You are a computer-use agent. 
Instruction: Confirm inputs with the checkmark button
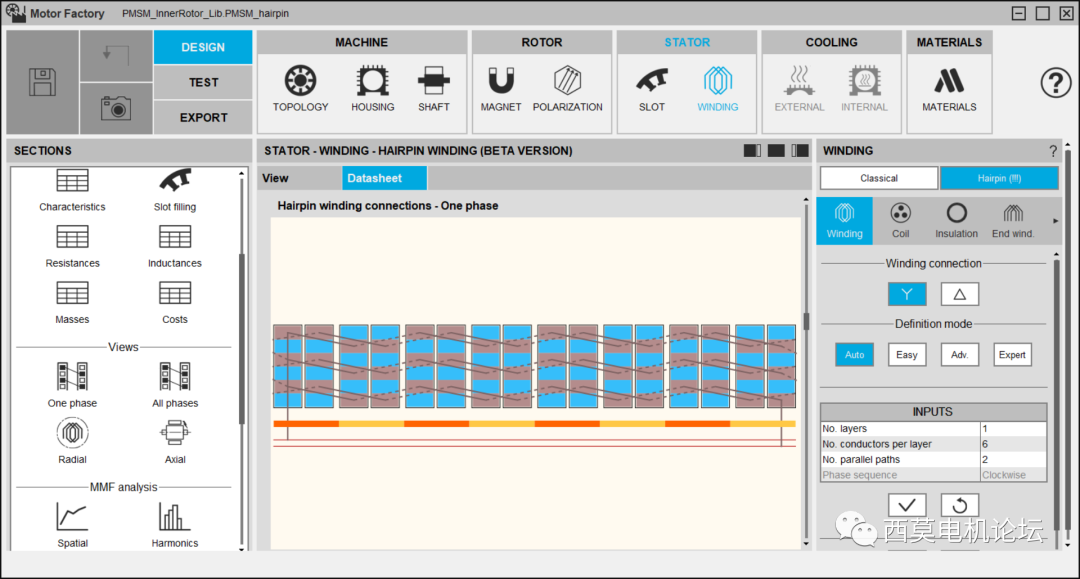coord(906,505)
